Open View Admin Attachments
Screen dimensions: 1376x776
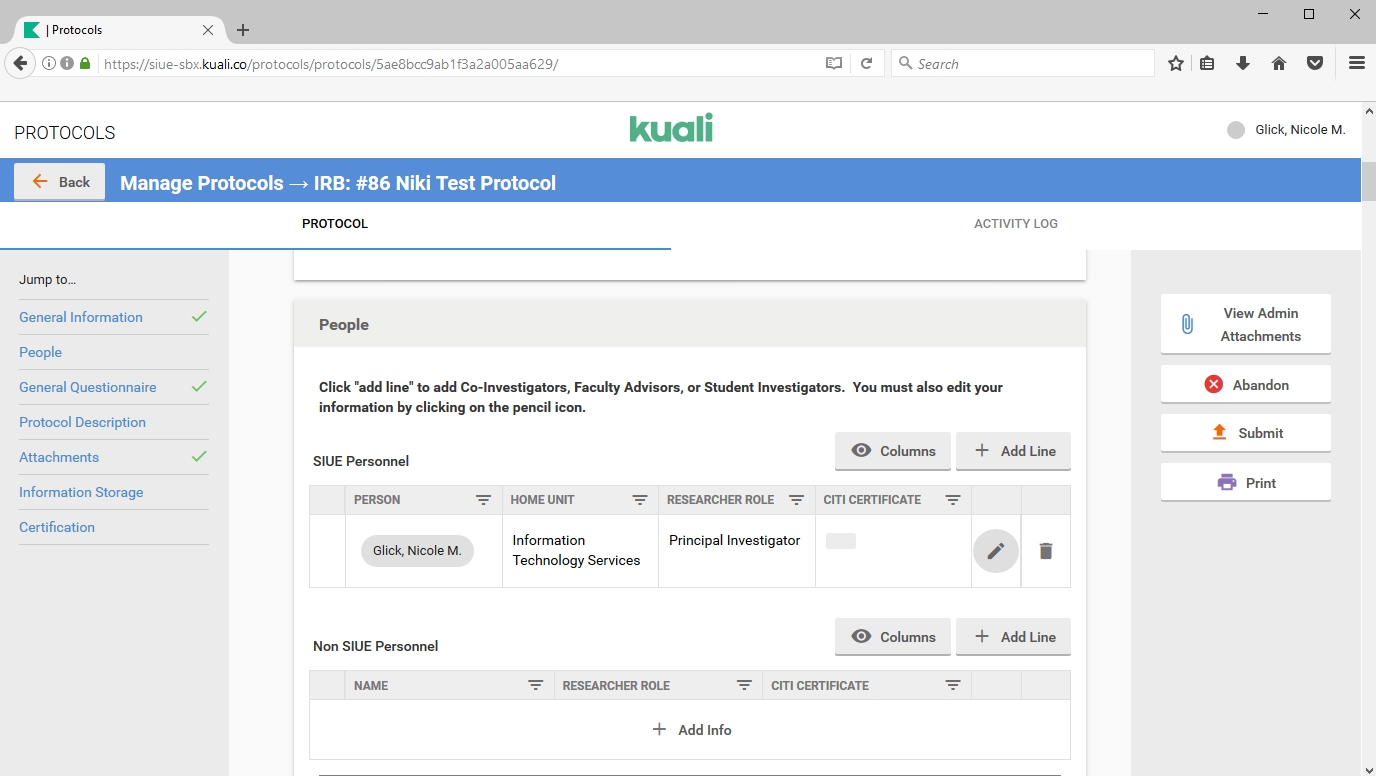click(1245, 324)
